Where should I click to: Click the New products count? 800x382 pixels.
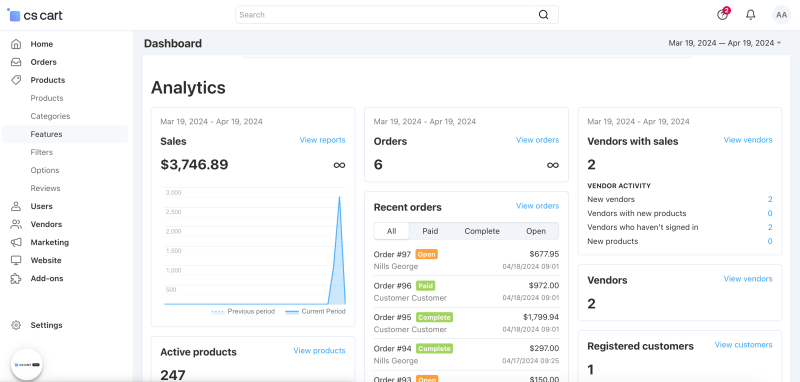click(x=770, y=241)
